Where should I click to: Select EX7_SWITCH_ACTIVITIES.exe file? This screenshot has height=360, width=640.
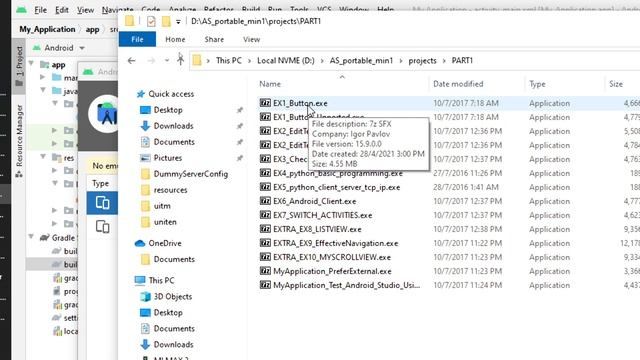coord(322,215)
